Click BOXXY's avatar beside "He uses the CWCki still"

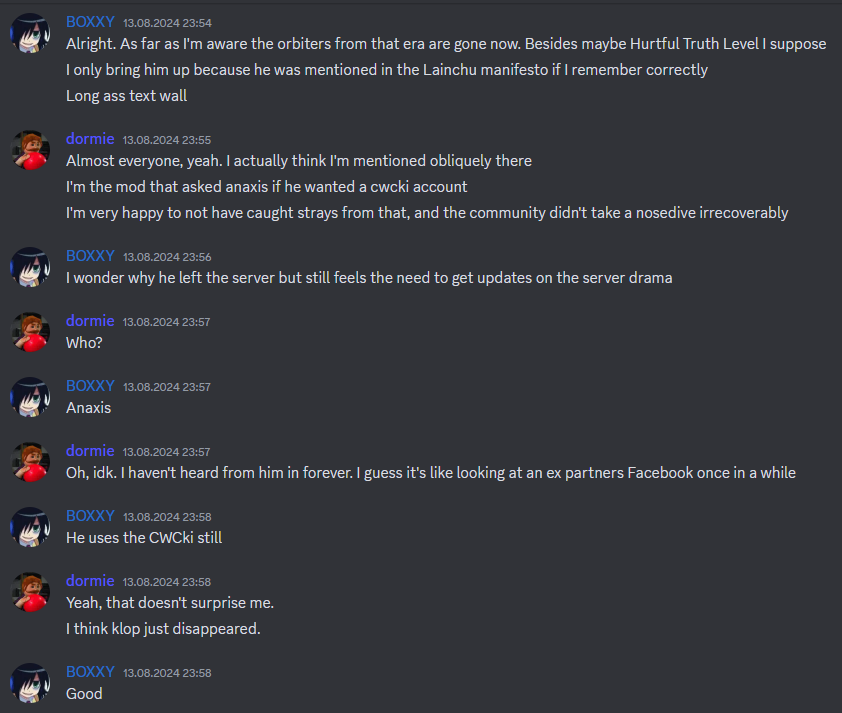click(x=30, y=527)
